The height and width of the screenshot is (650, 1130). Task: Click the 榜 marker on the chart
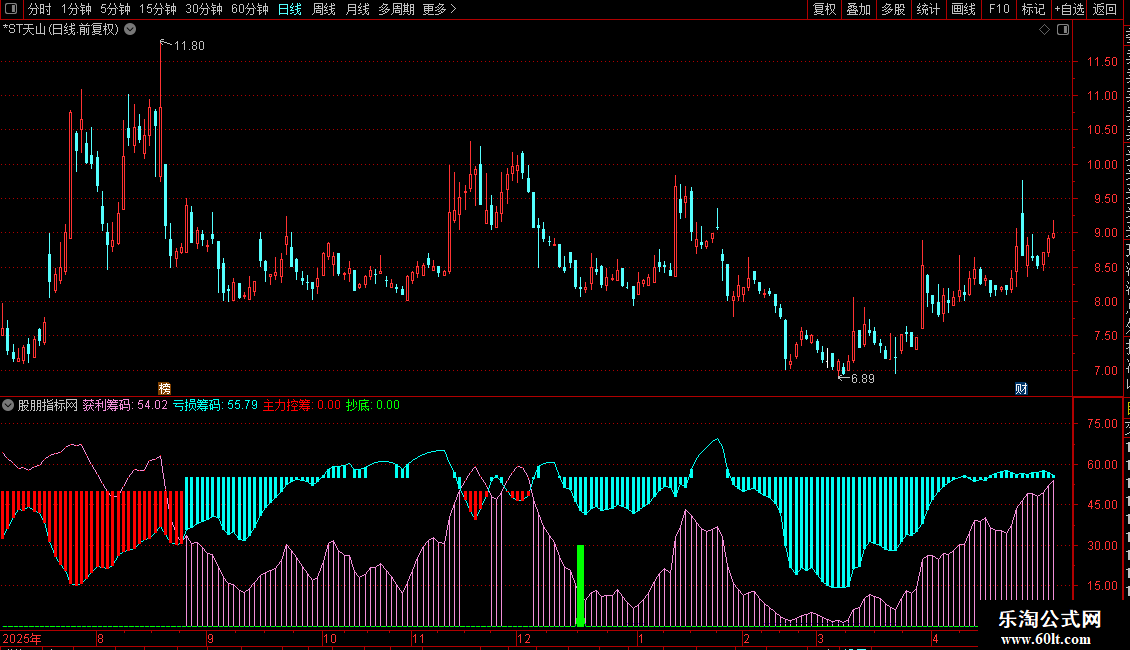(x=164, y=388)
